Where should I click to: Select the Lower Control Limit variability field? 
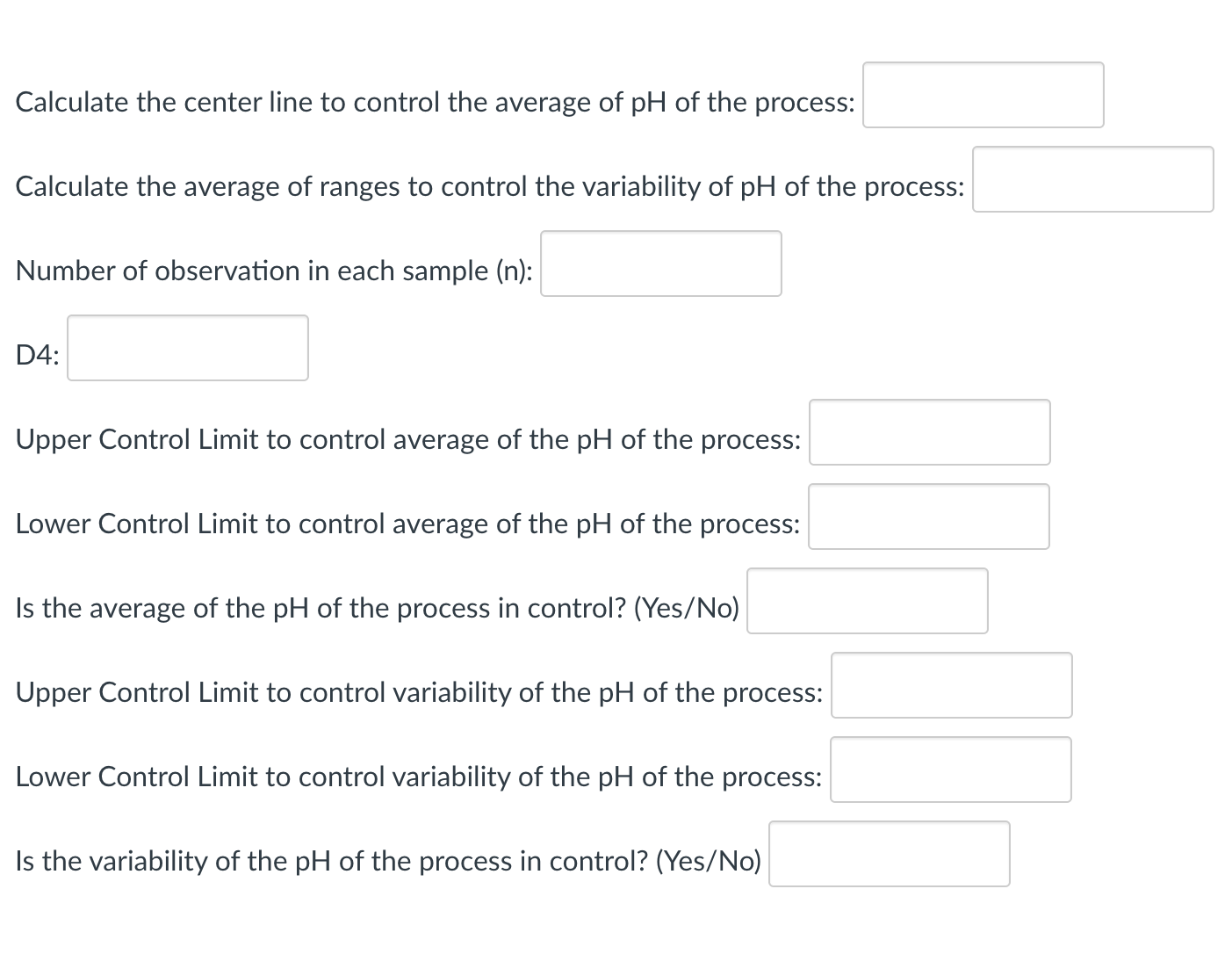pos(950,770)
